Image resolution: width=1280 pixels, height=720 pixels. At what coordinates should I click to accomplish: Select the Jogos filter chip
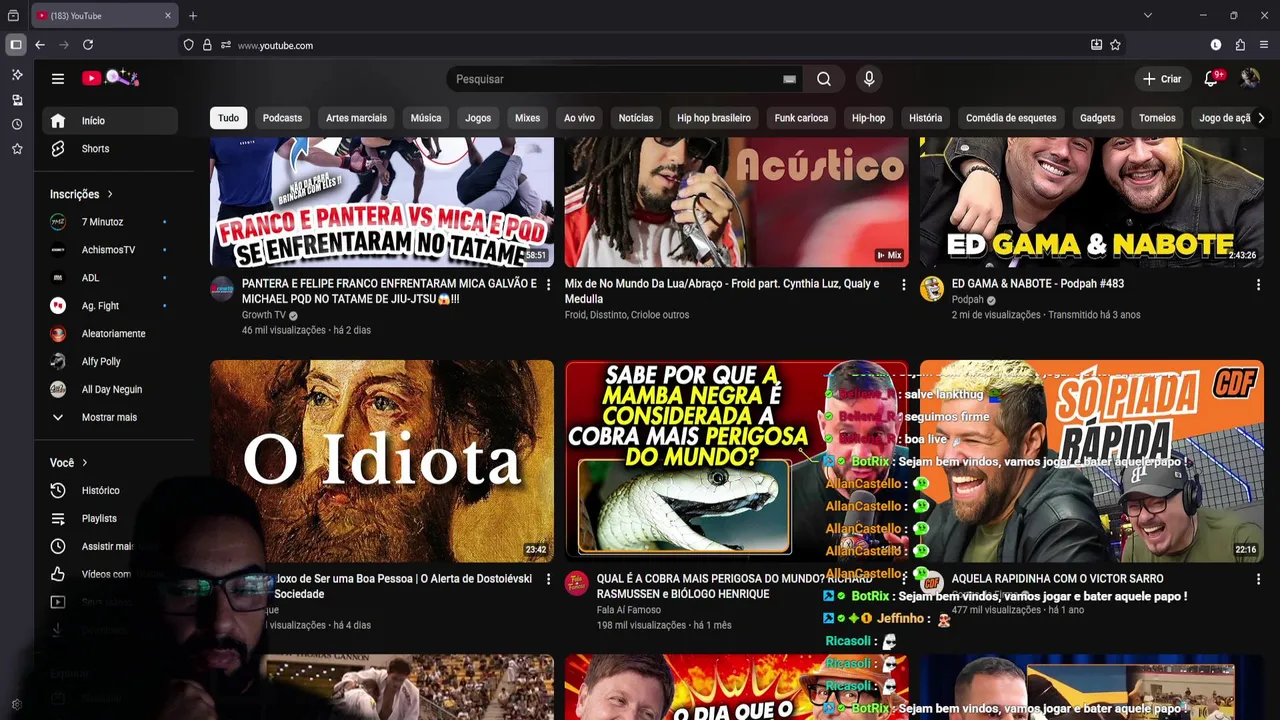[x=478, y=118]
